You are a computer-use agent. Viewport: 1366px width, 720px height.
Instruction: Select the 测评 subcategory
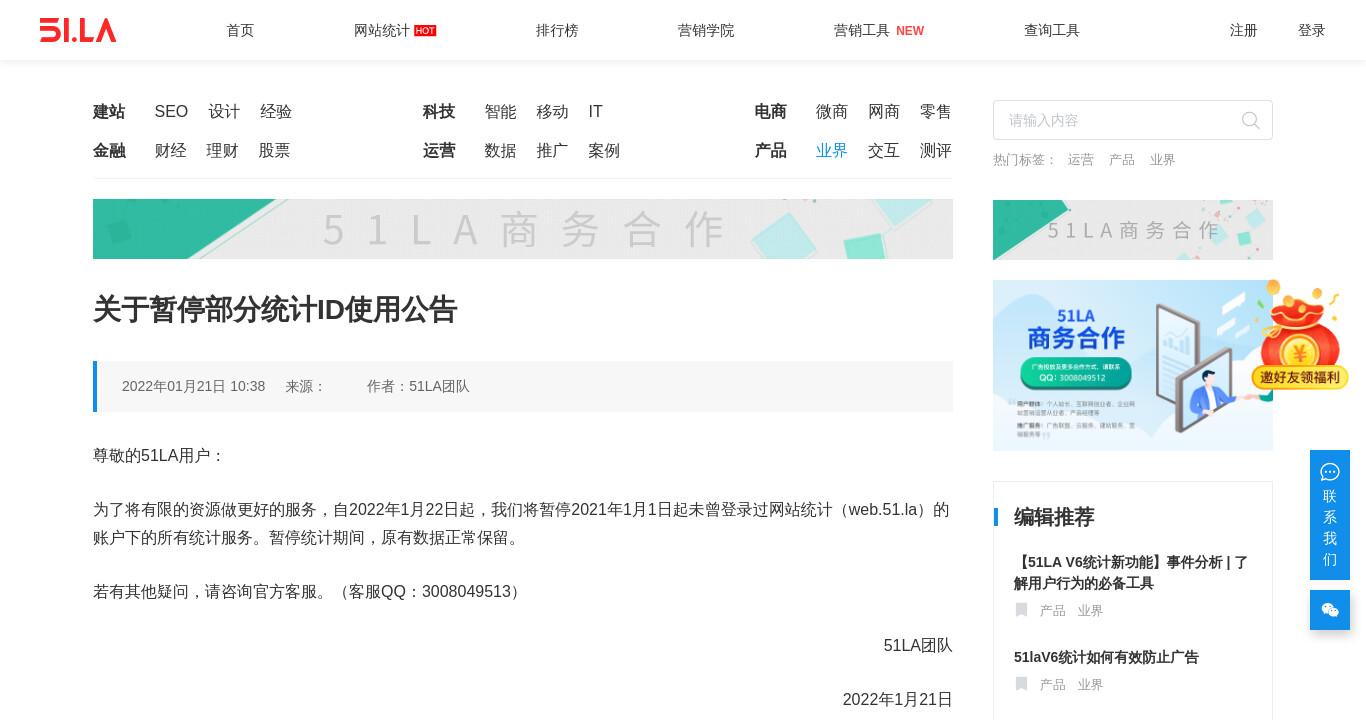[x=936, y=151]
